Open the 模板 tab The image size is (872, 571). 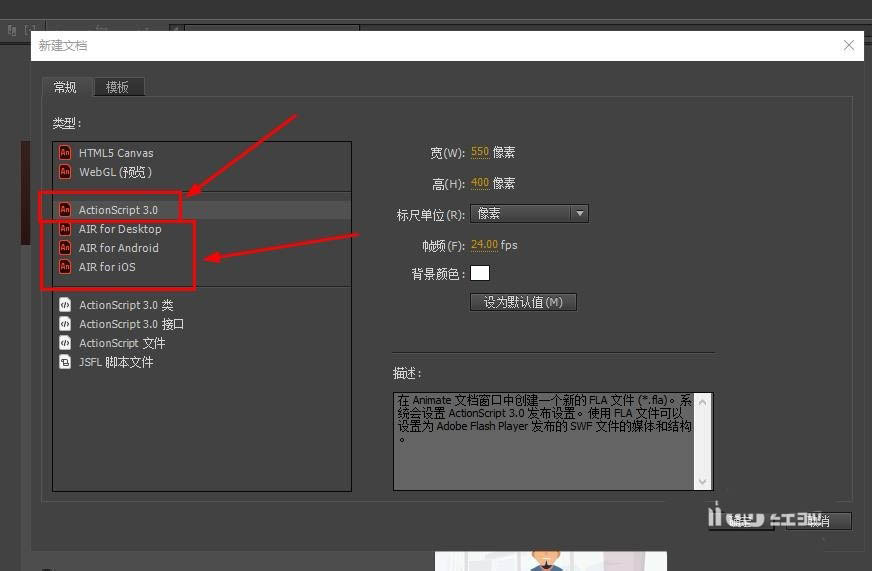click(118, 87)
